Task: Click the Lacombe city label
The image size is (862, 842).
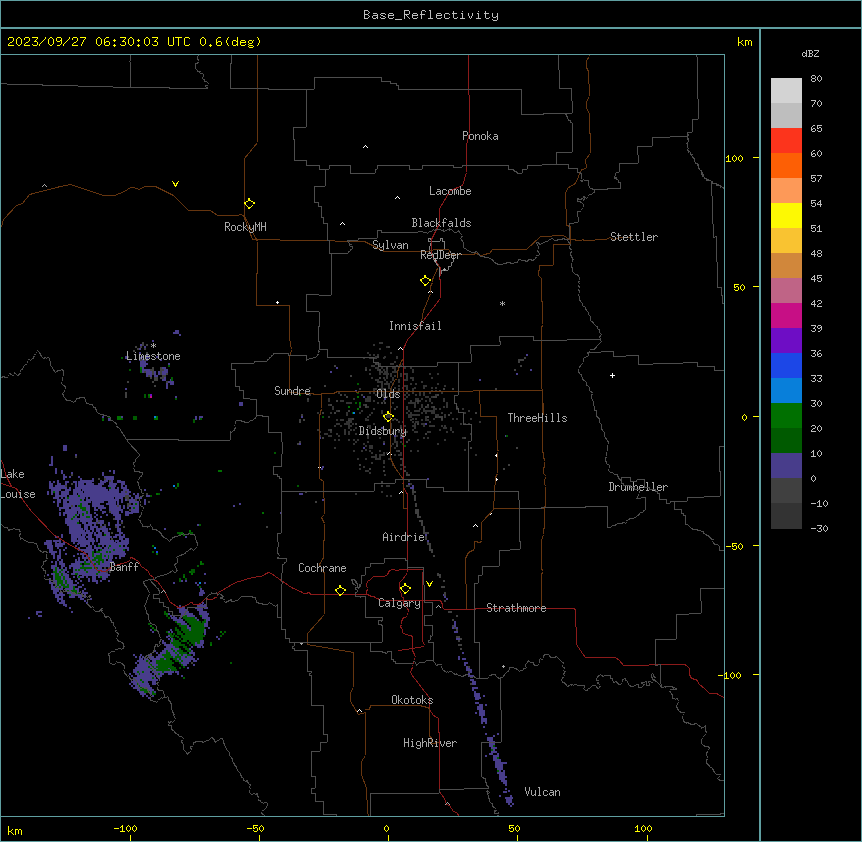Action: tap(450, 191)
